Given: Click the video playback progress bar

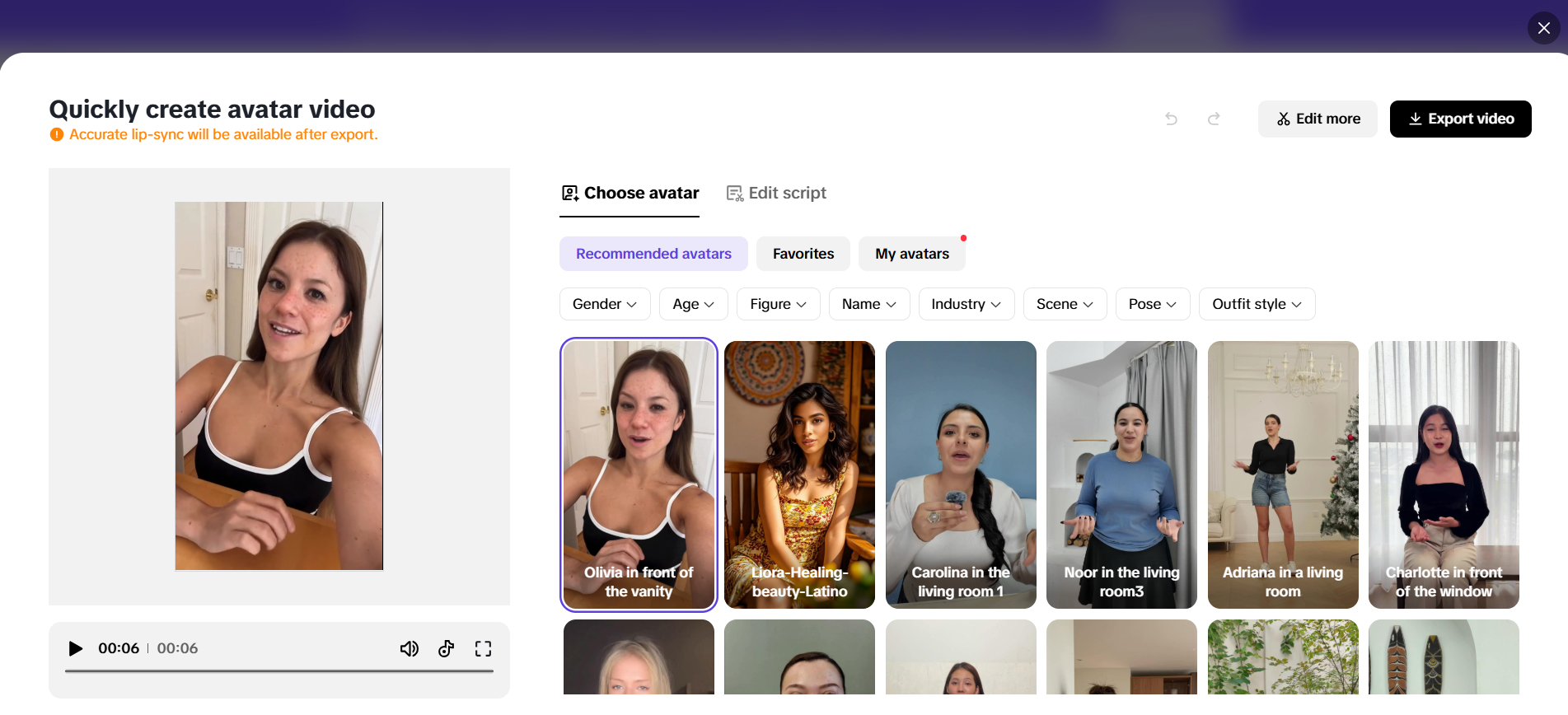Looking at the screenshot, I should (279, 671).
